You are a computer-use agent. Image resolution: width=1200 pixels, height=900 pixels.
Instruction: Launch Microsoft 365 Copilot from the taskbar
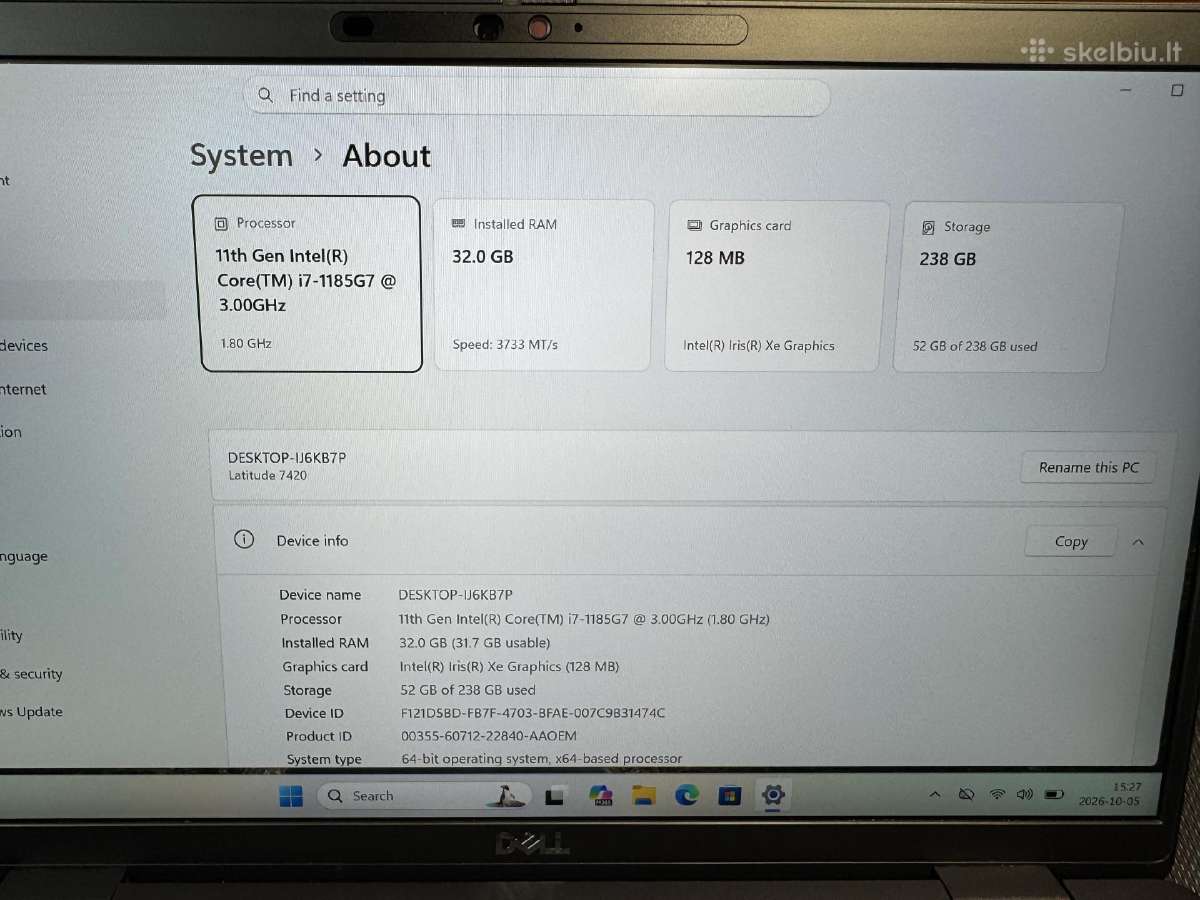coord(600,796)
